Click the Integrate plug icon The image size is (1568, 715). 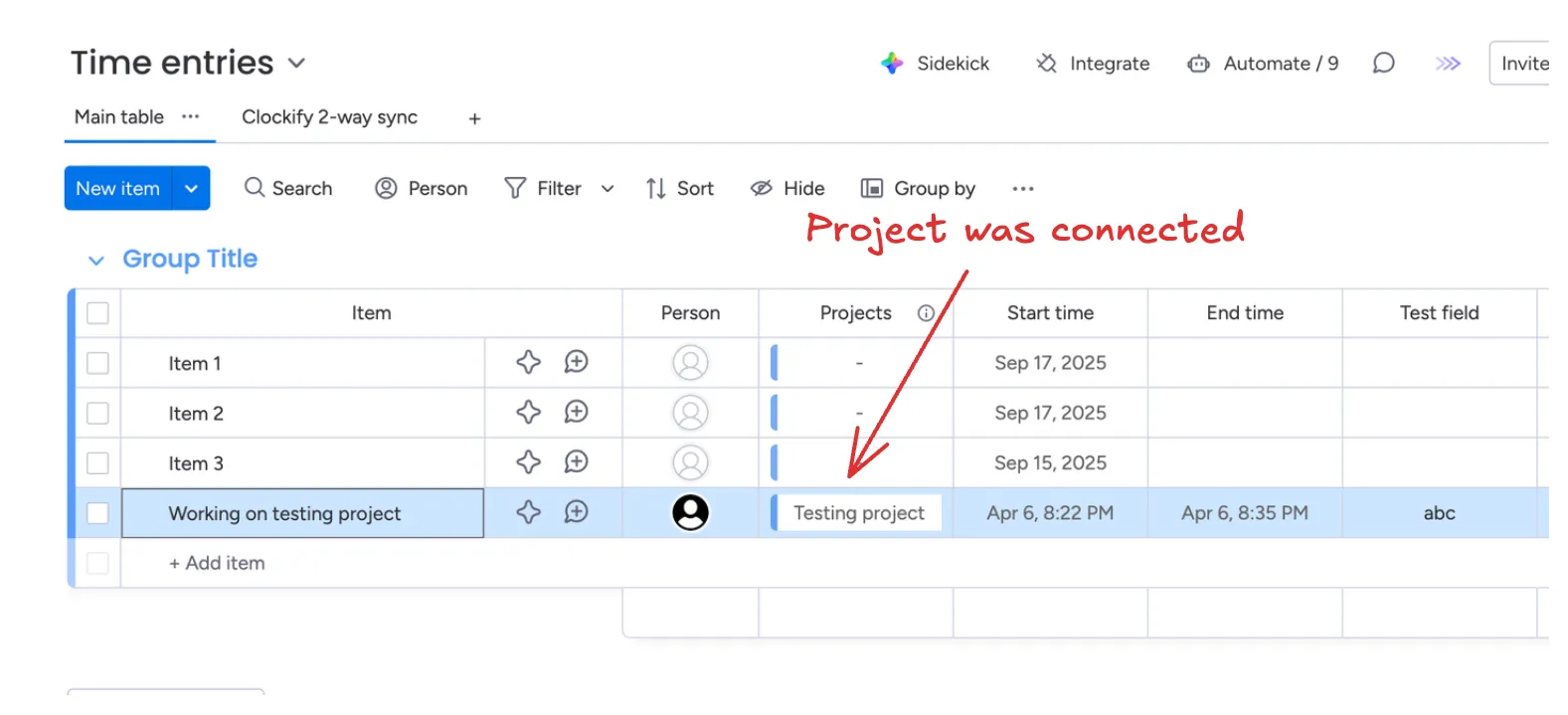coord(1046,64)
